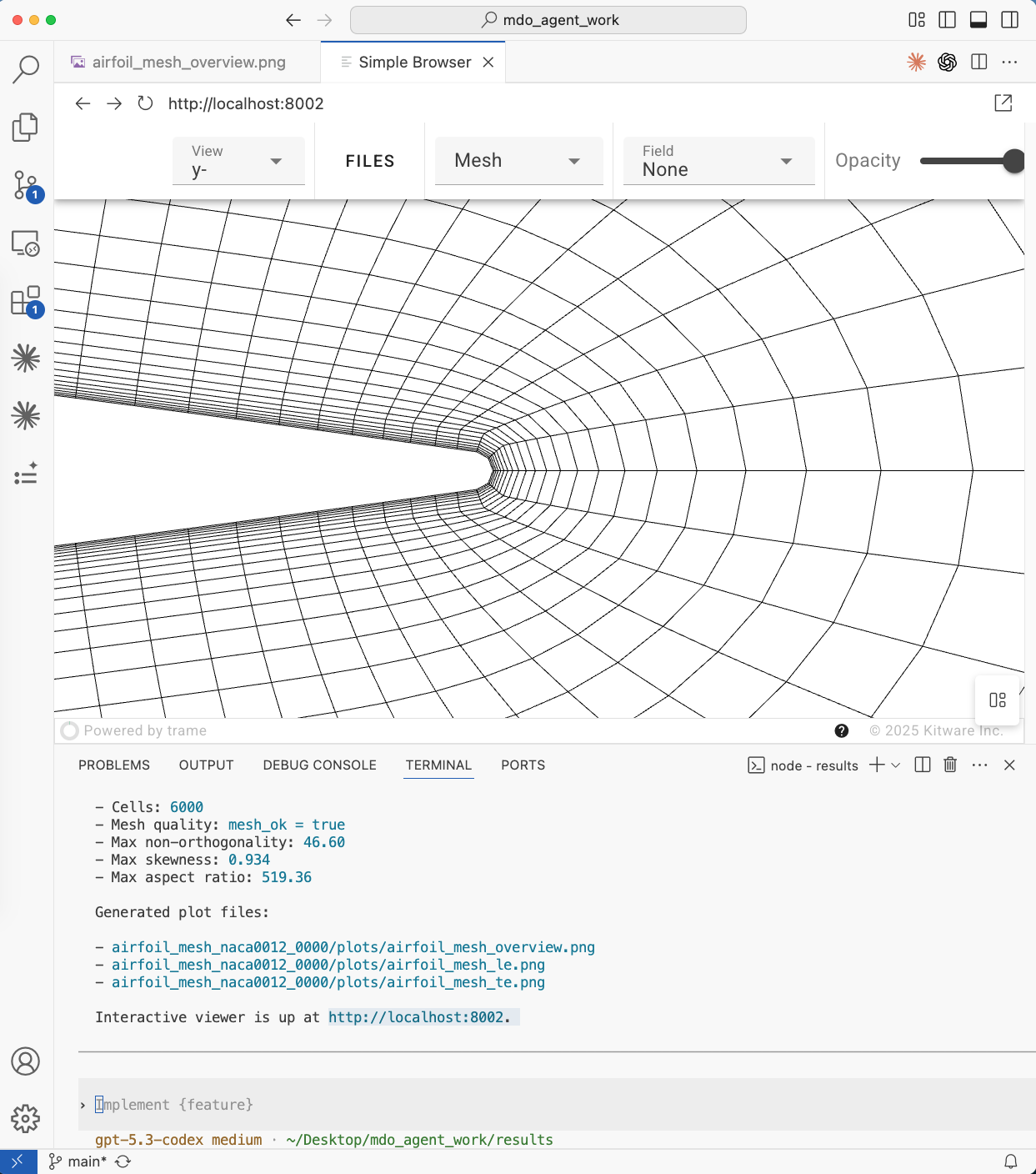This screenshot has width=1036, height=1174.
Task: Adjust the Opacity slider handle
Action: 1013,161
